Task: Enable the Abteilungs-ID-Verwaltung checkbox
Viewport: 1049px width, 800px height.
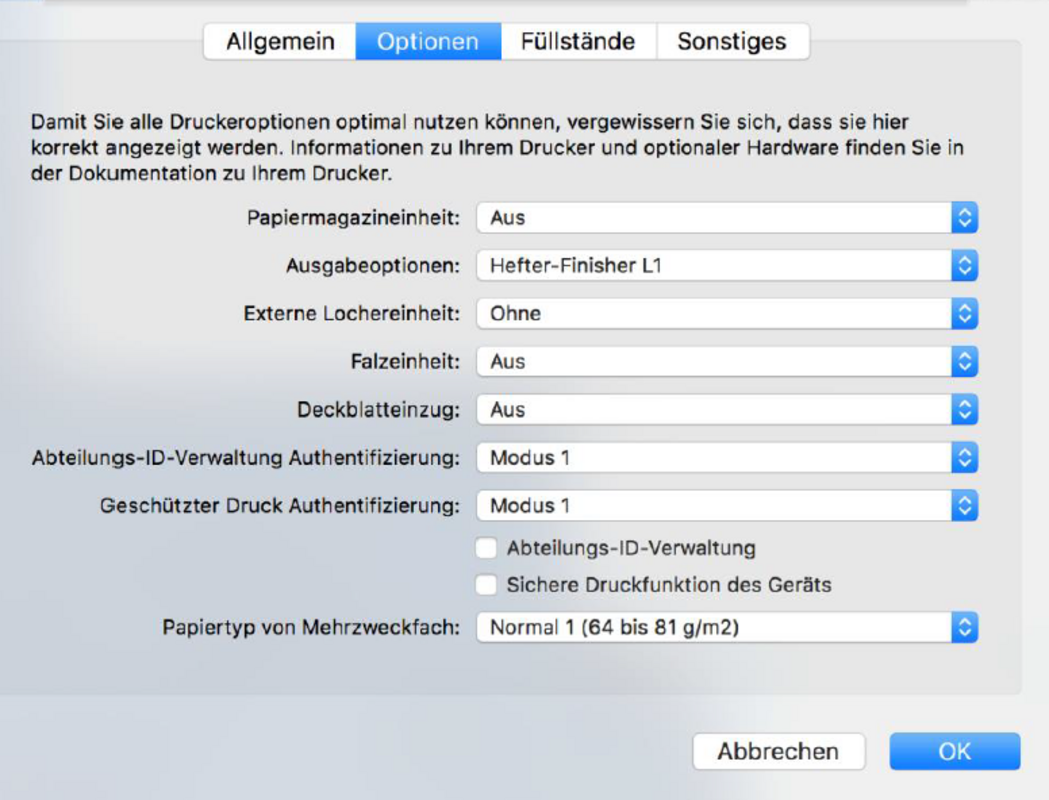Action: click(x=487, y=548)
